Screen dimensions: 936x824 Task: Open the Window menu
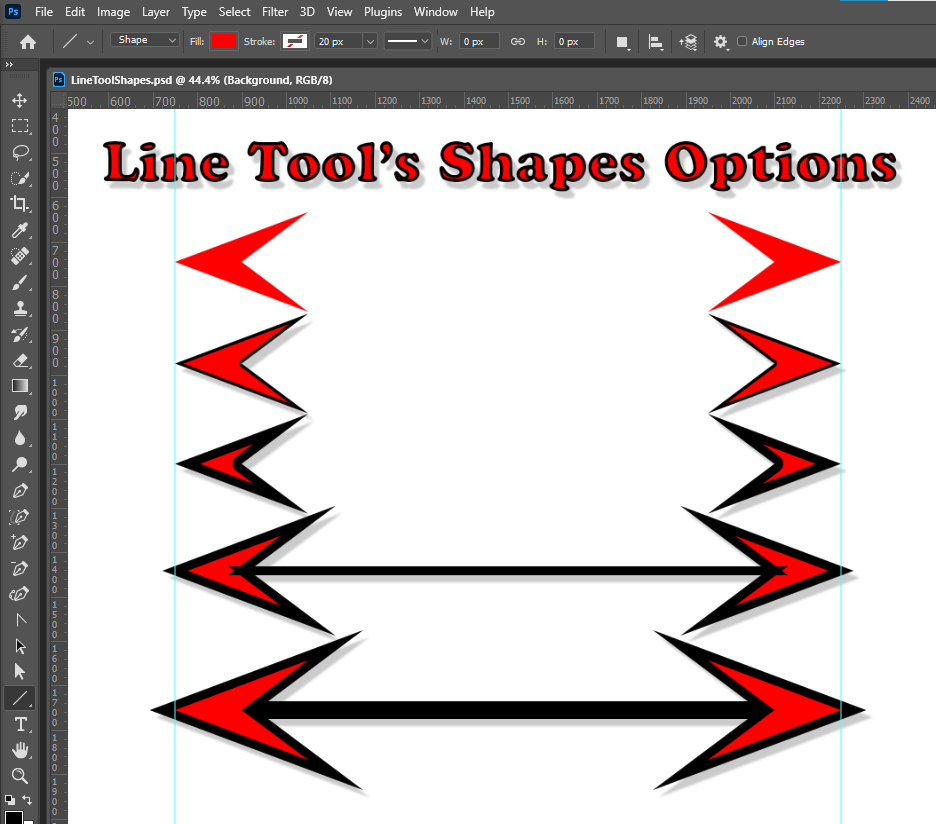point(436,11)
